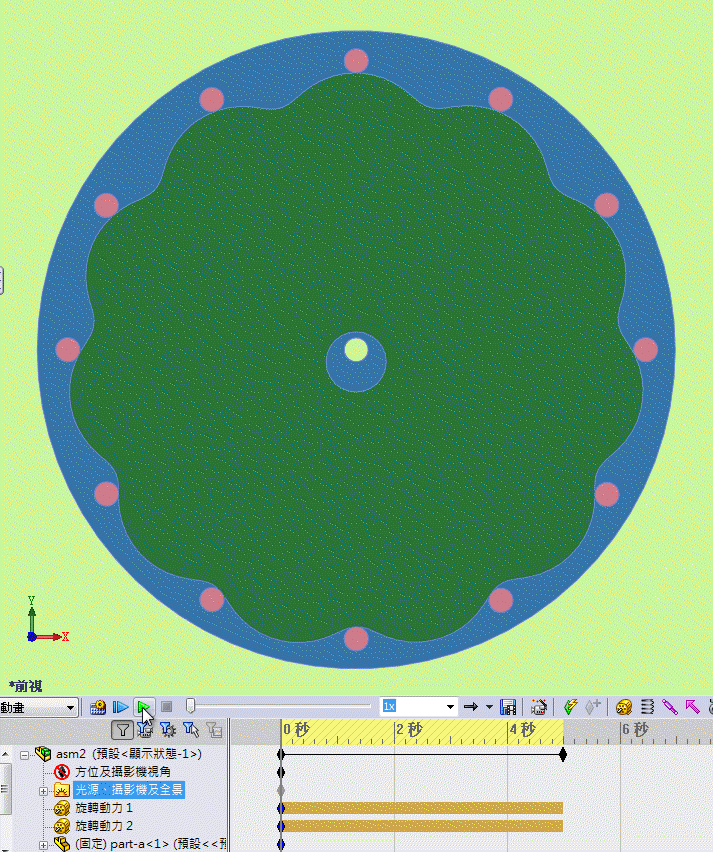Add a Motor using toolbar icon
This screenshot has width=713, height=852.
point(623,707)
